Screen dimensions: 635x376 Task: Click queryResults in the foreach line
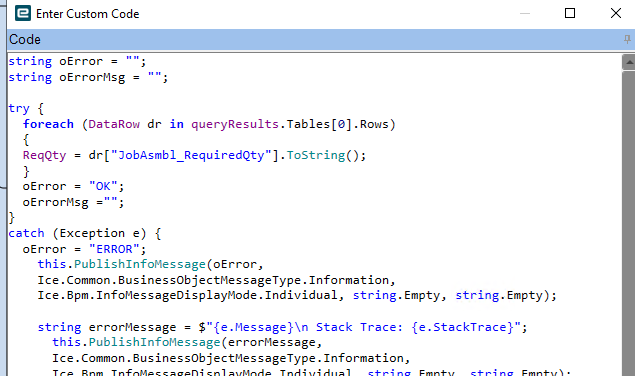(235, 124)
